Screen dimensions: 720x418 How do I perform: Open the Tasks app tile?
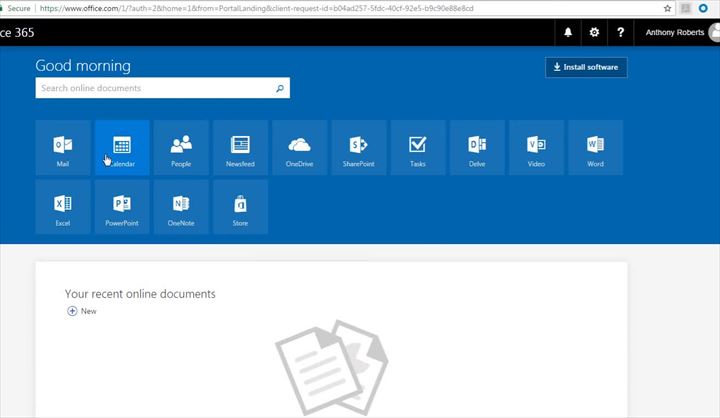(x=418, y=147)
